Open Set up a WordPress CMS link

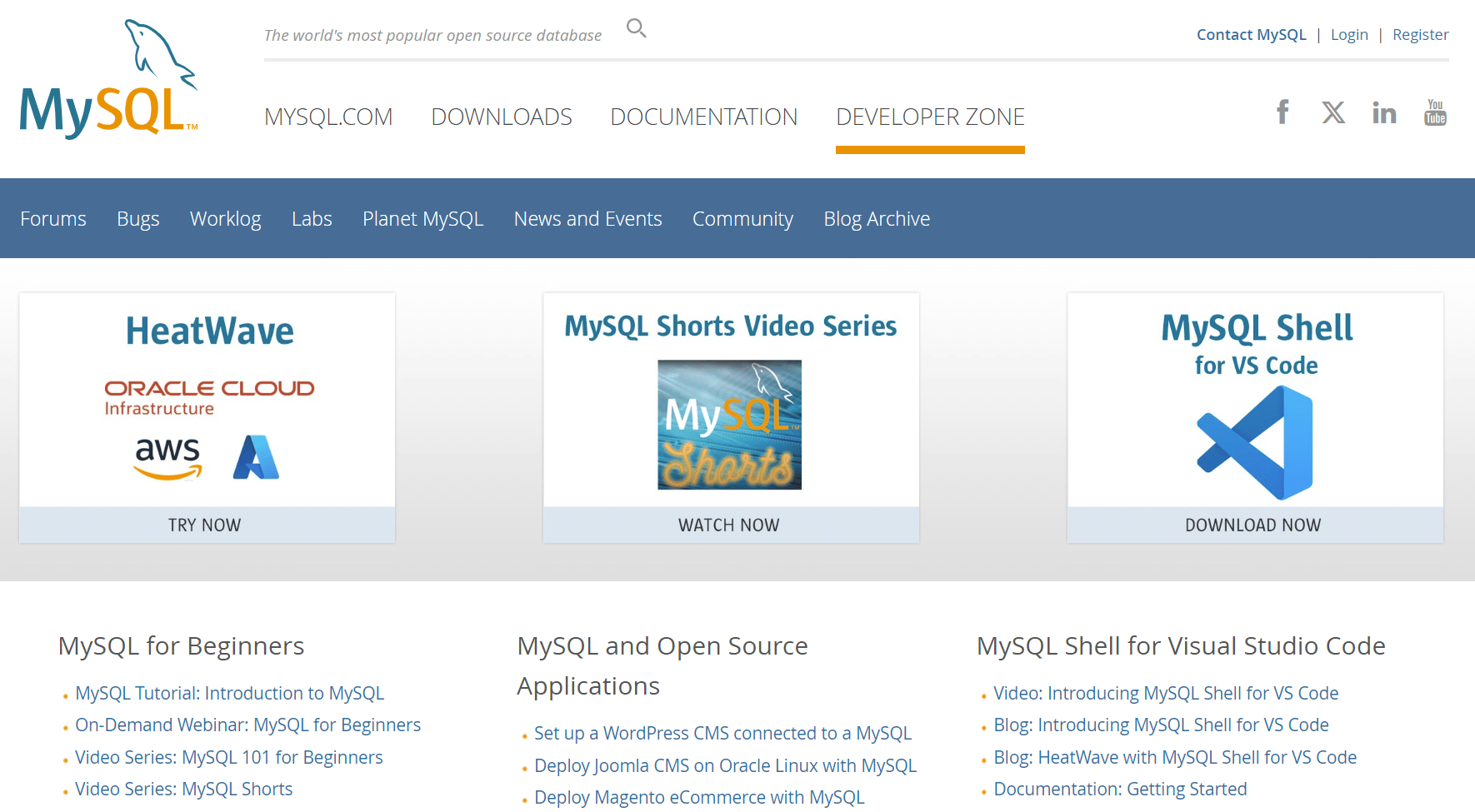pyautogui.click(x=722, y=733)
